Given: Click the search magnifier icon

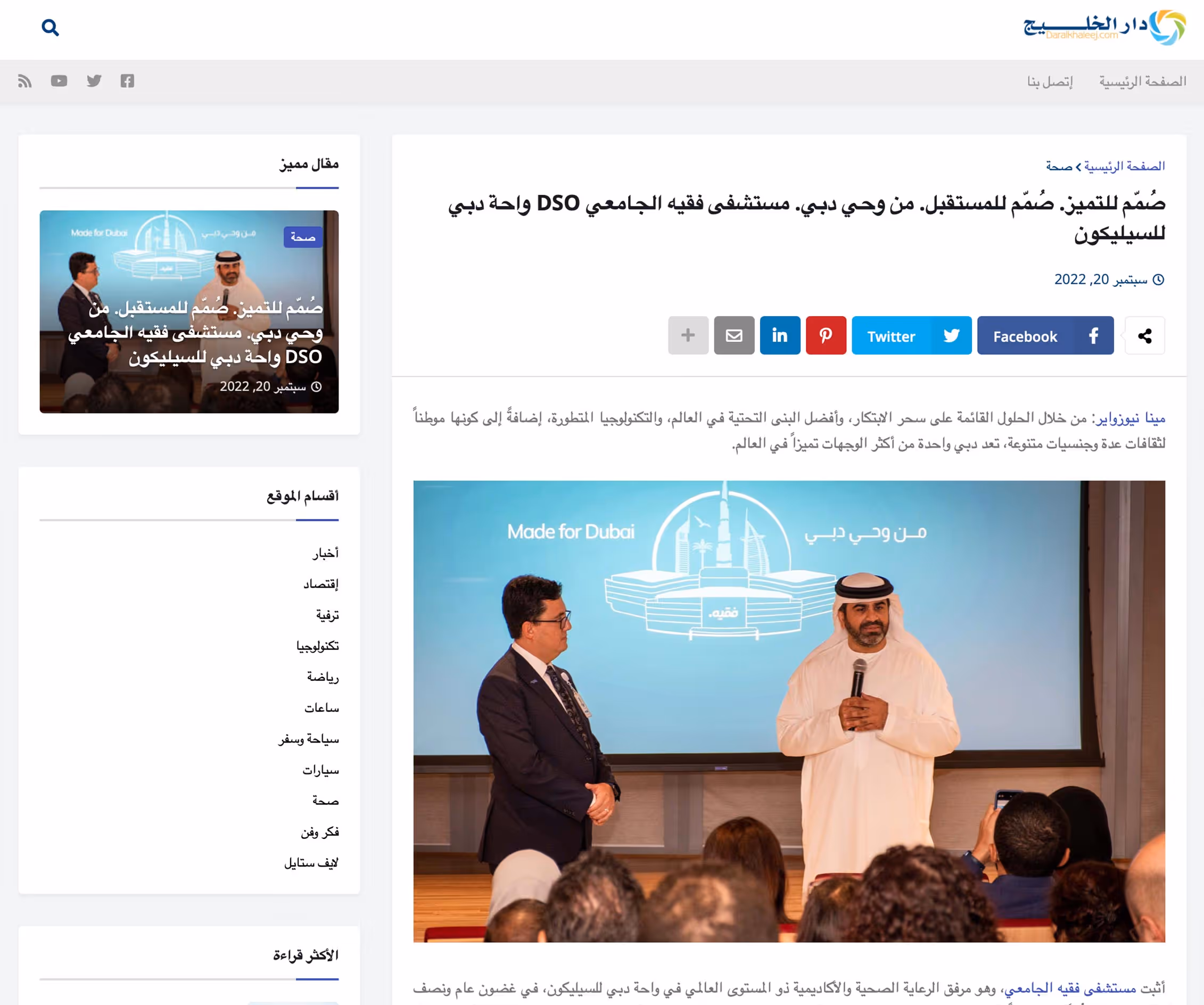Looking at the screenshot, I should (50, 27).
